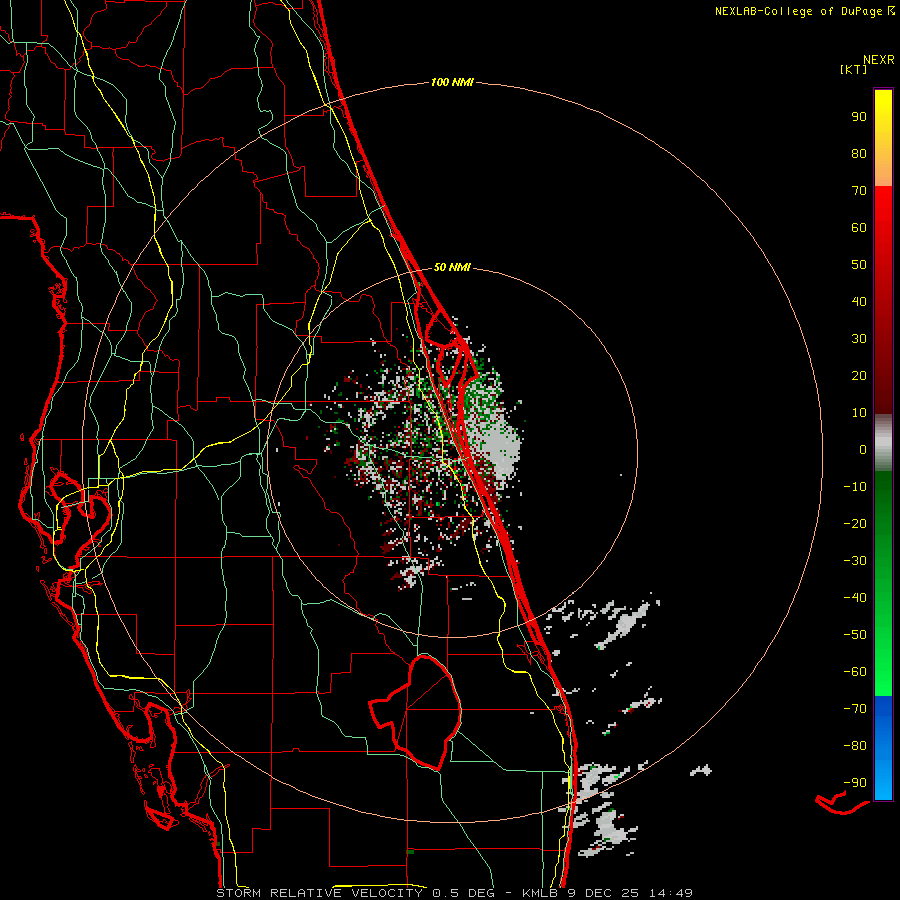Click the 60 value on velocity scale
The width and height of the screenshot is (900, 900).
point(859,227)
